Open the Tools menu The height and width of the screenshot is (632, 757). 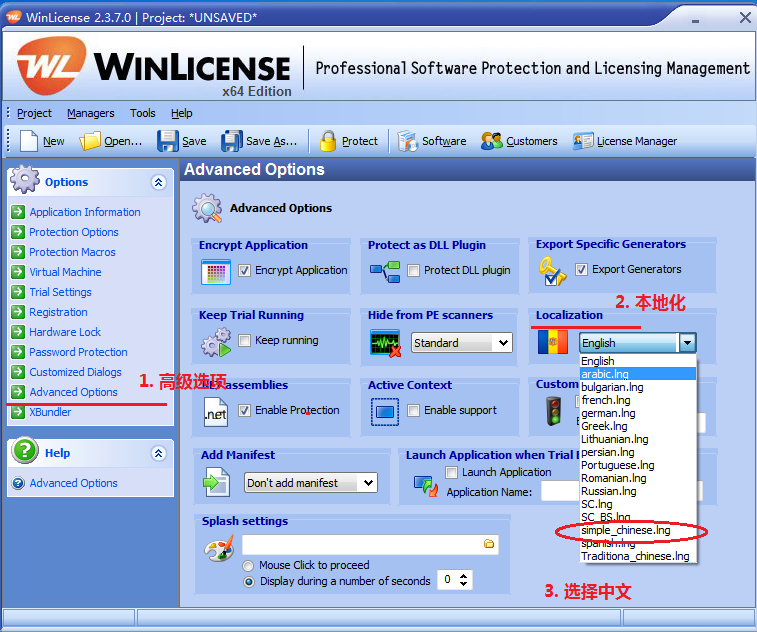coord(143,113)
